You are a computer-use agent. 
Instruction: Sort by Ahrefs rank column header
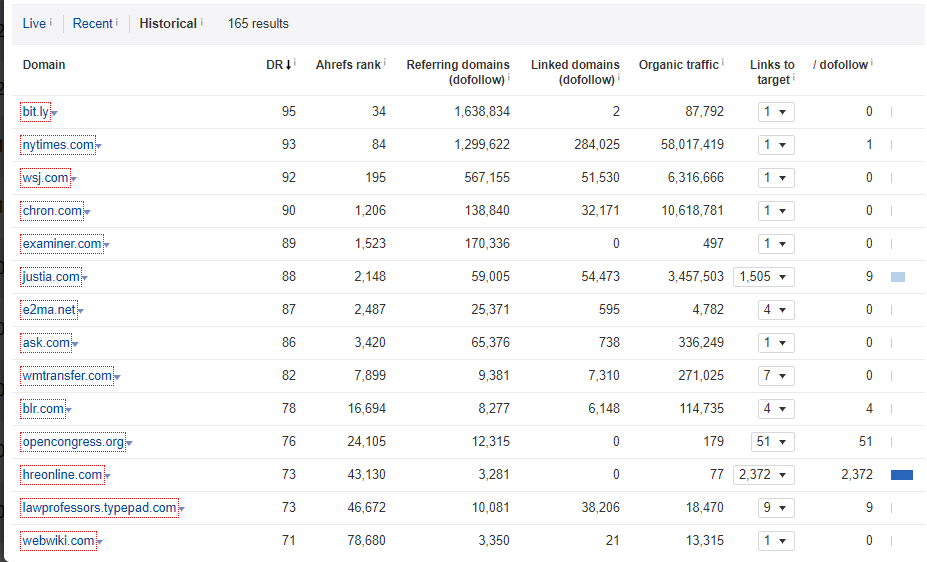click(x=348, y=65)
